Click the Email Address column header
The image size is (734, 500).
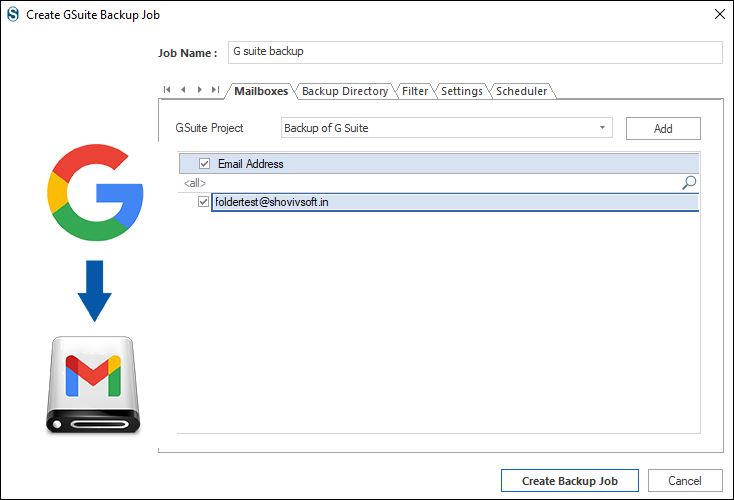click(x=439, y=163)
